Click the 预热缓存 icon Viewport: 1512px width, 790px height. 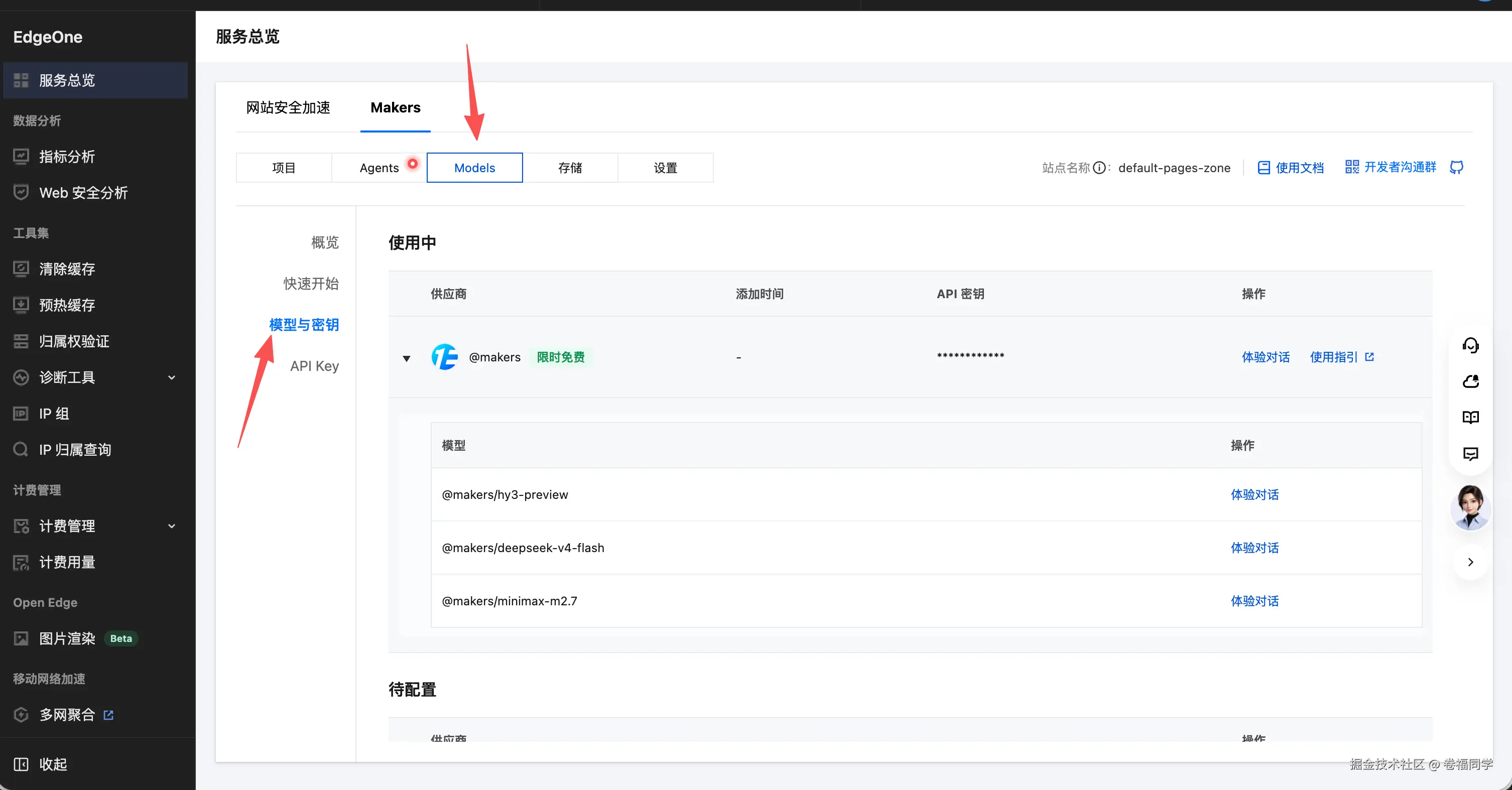(x=21, y=305)
